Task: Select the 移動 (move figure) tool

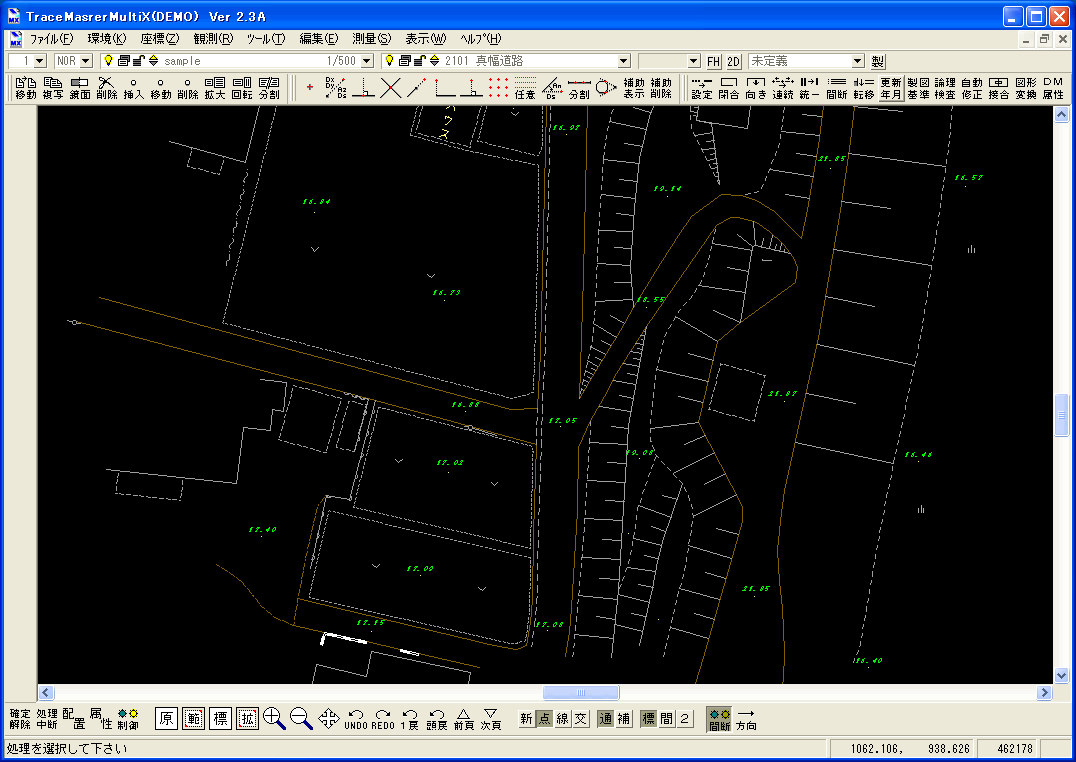Action: [26, 89]
